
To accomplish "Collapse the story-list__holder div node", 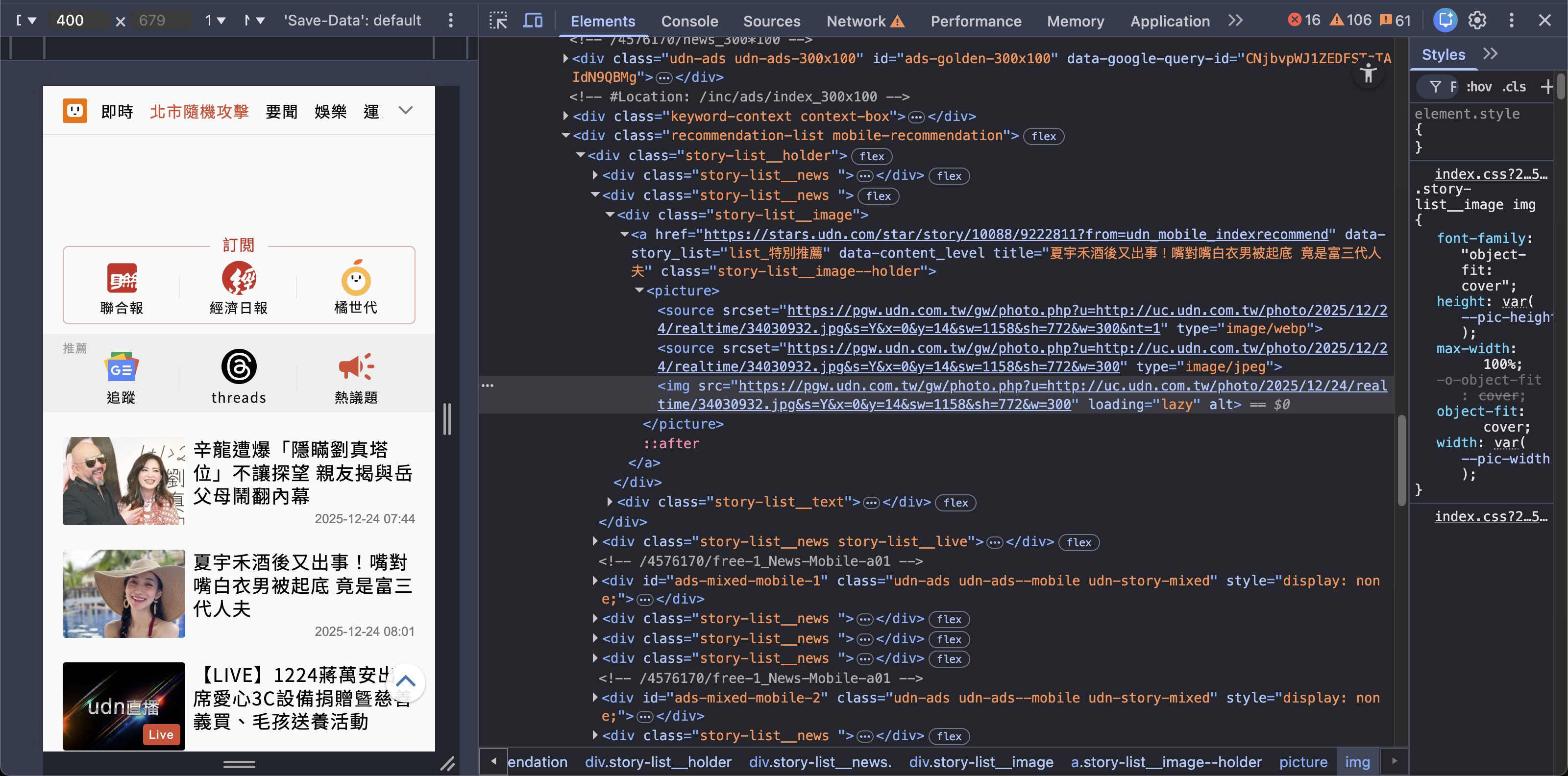I will 581,155.
